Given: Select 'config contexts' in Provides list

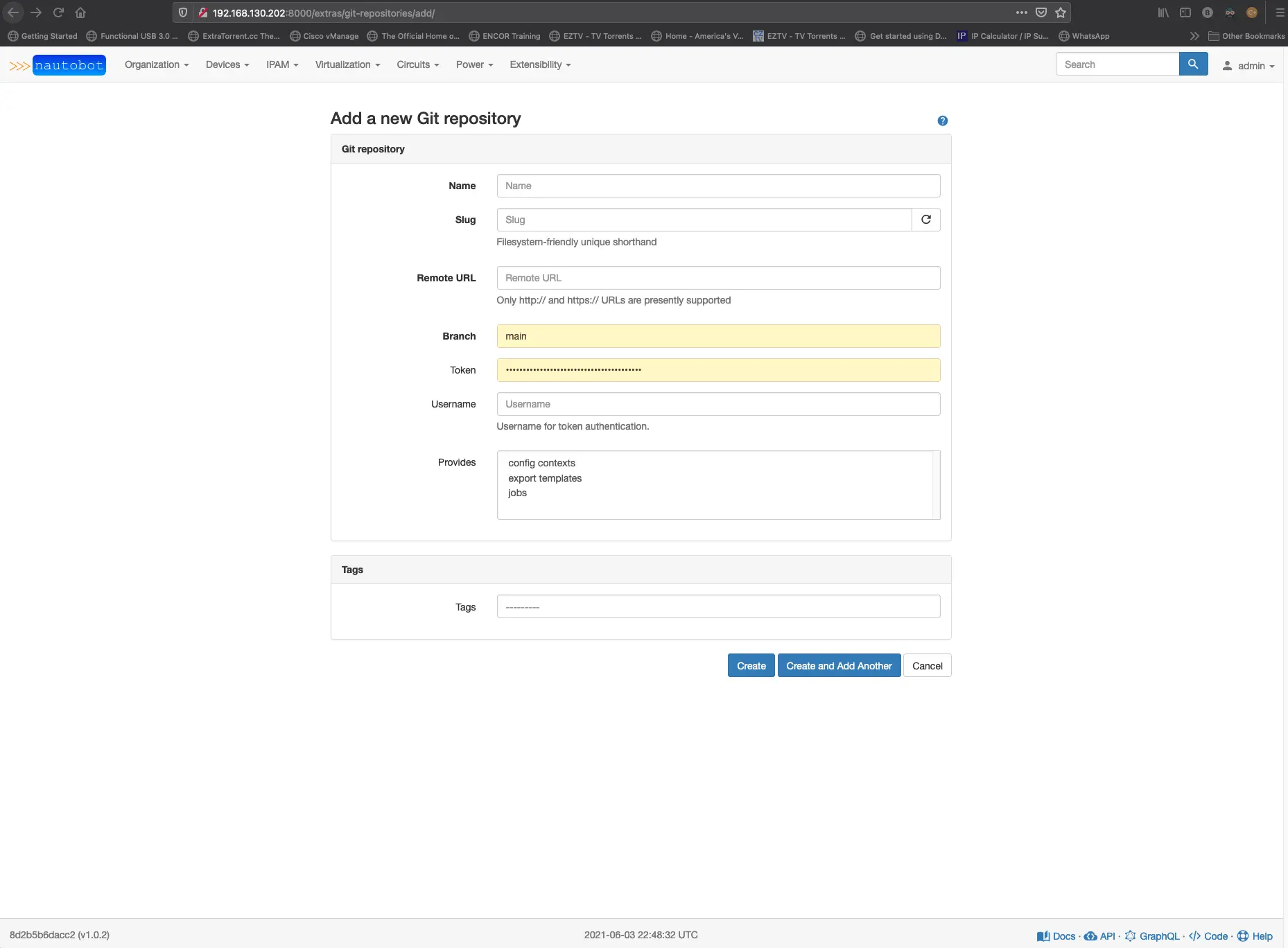Looking at the screenshot, I should pyautogui.click(x=541, y=463).
